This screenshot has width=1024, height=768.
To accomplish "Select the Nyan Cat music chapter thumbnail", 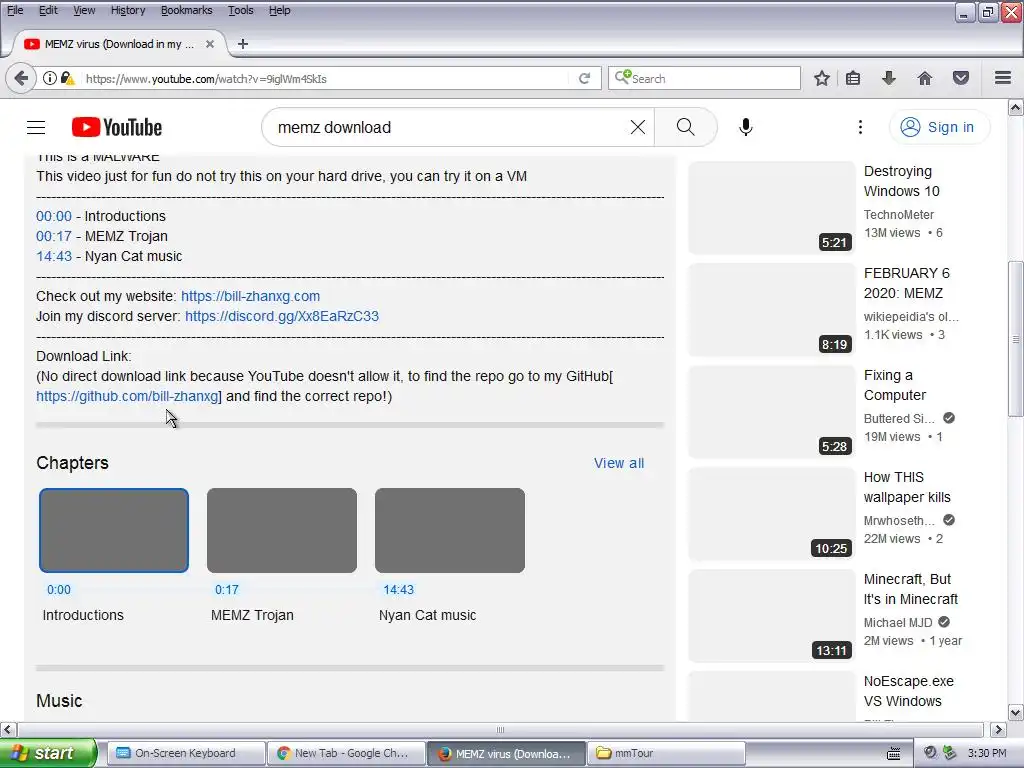I will click(x=449, y=530).
